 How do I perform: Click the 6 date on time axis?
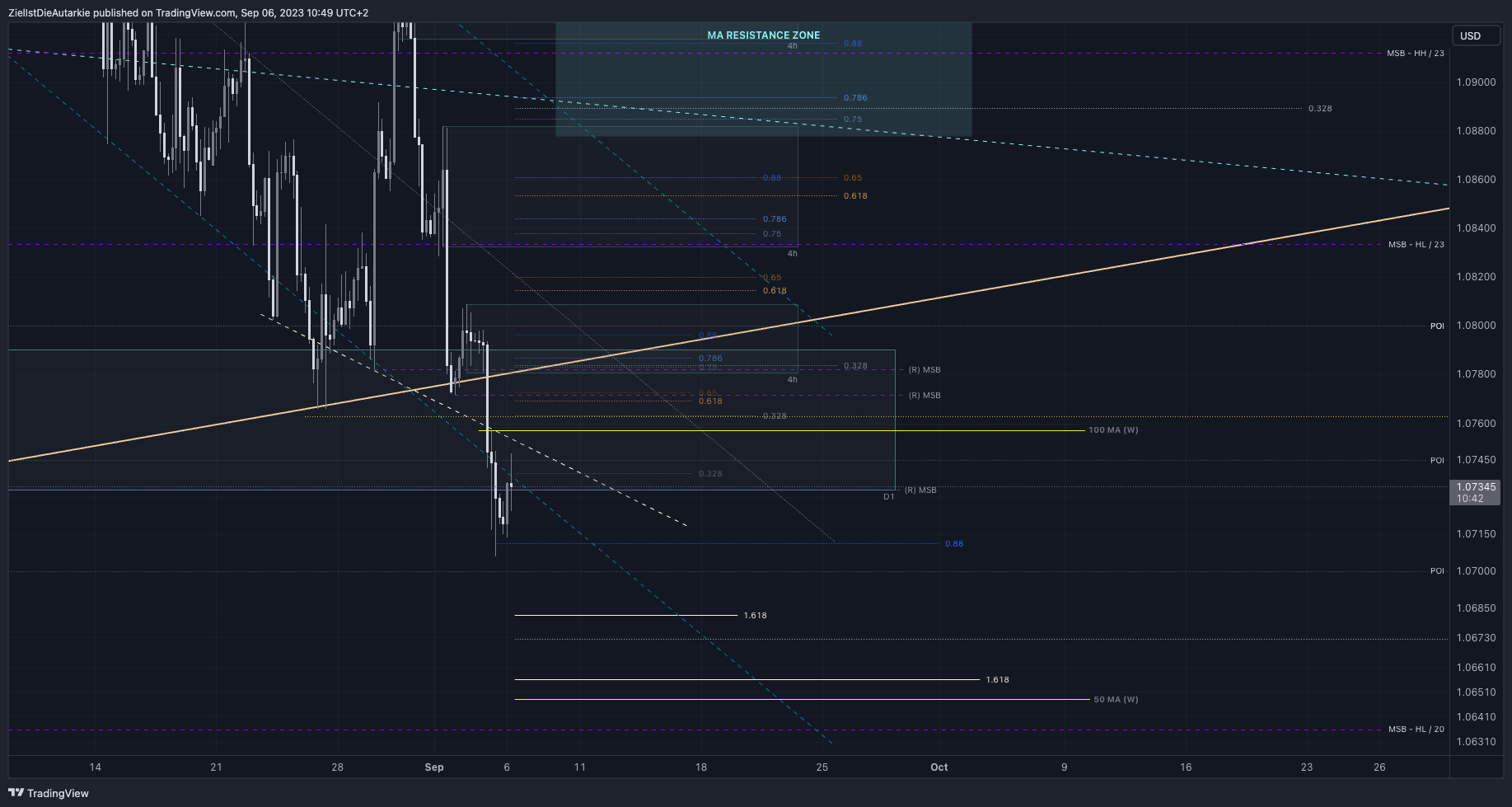(507, 767)
